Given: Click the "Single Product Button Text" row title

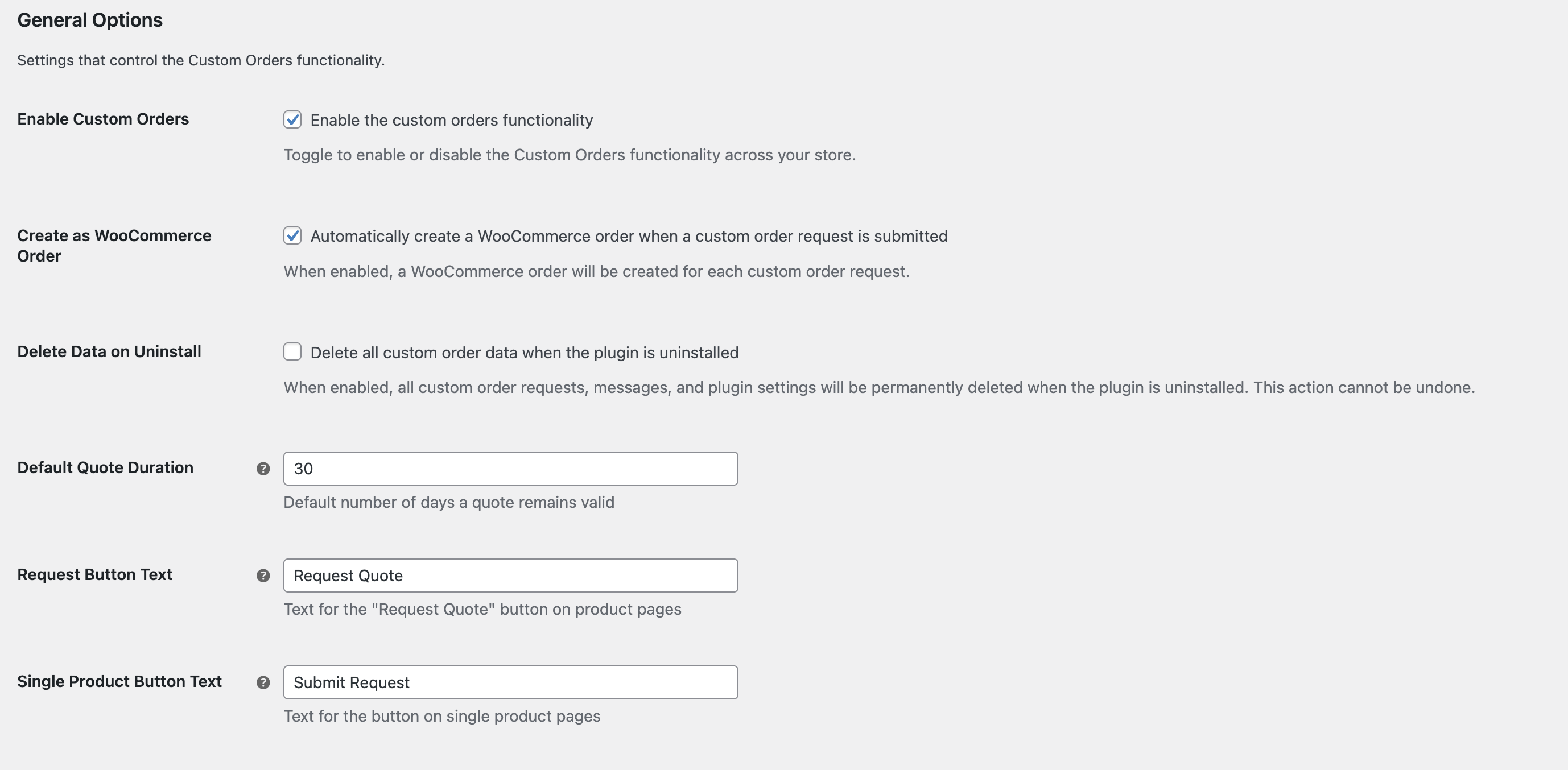Looking at the screenshot, I should click(119, 682).
